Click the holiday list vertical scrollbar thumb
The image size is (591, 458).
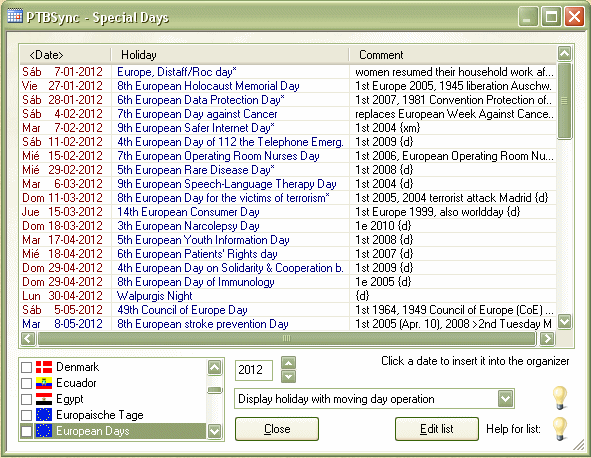tap(564, 101)
